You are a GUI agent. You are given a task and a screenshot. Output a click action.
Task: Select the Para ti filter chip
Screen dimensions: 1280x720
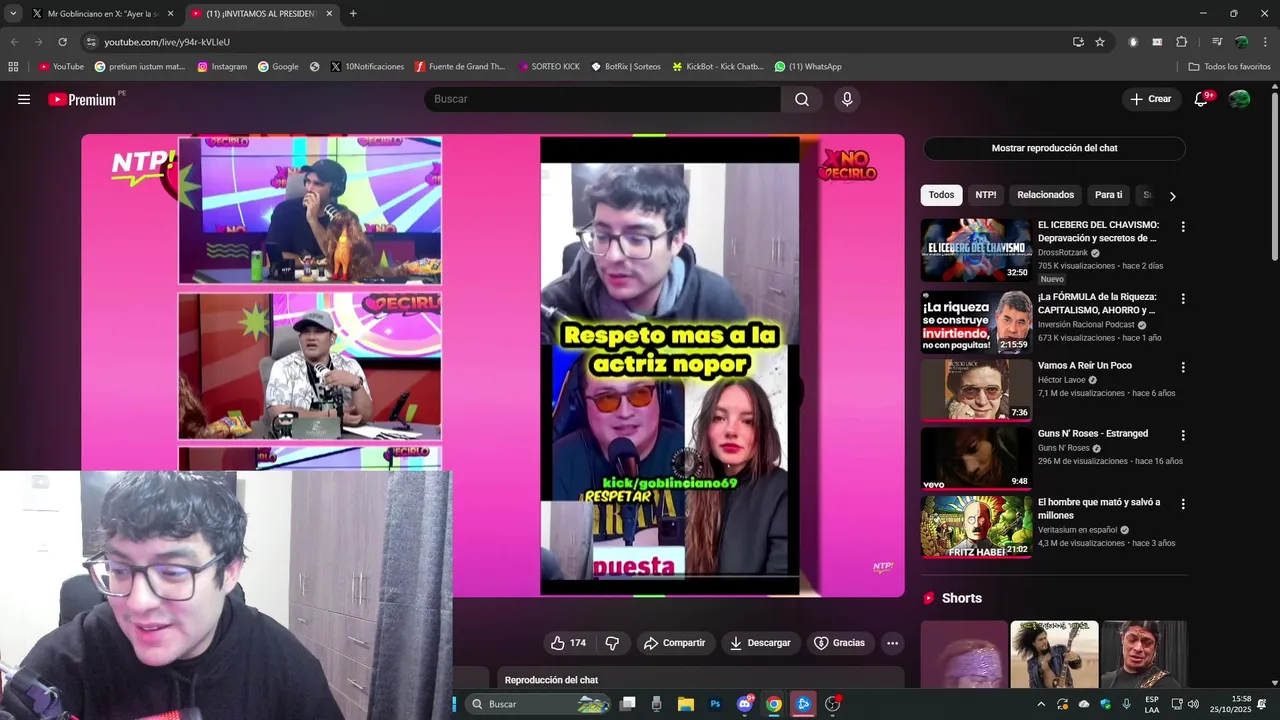coord(1108,195)
